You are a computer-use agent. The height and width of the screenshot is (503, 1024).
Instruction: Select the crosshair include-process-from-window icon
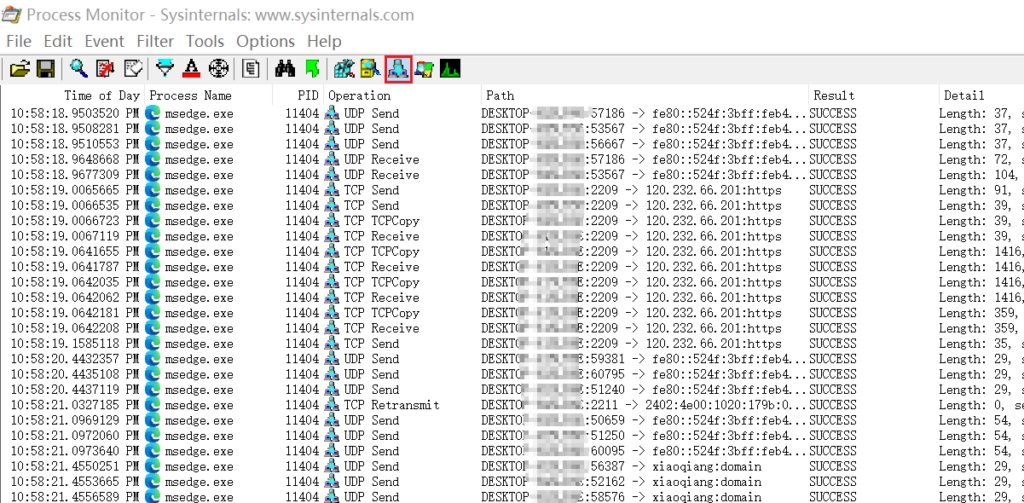point(219,69)
